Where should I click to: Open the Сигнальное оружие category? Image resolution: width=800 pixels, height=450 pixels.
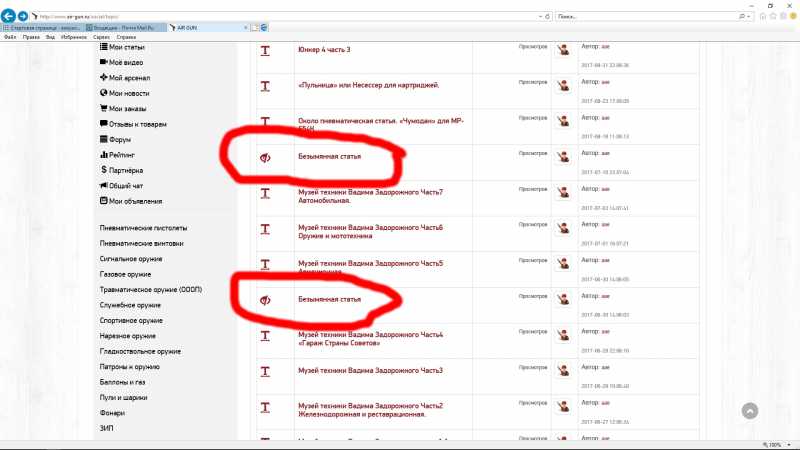(x=131, y=259)
